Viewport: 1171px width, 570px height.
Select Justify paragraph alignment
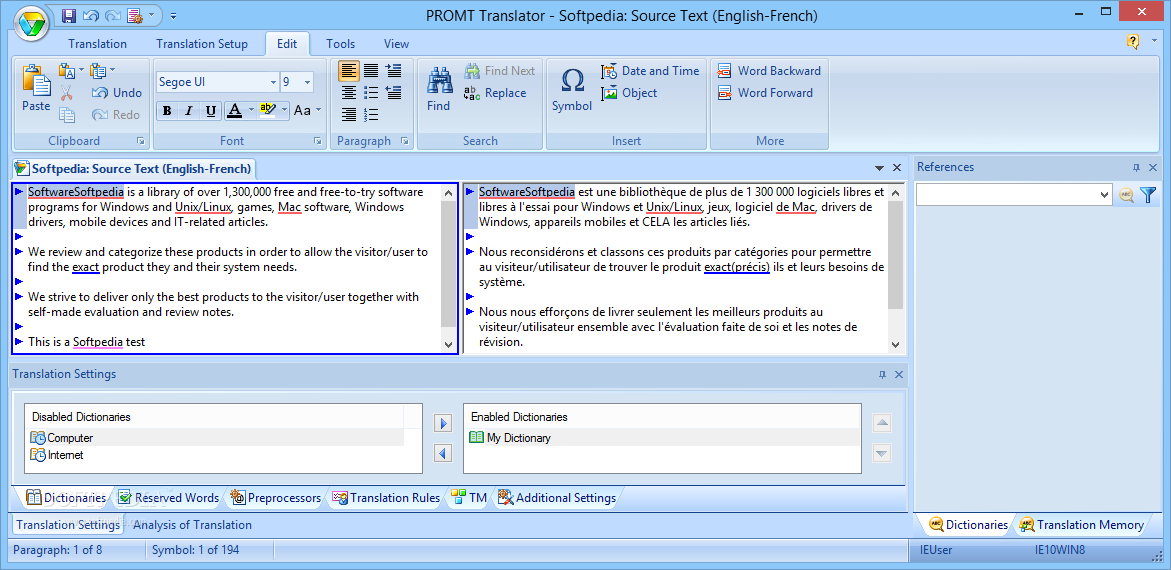coord(371,71)
